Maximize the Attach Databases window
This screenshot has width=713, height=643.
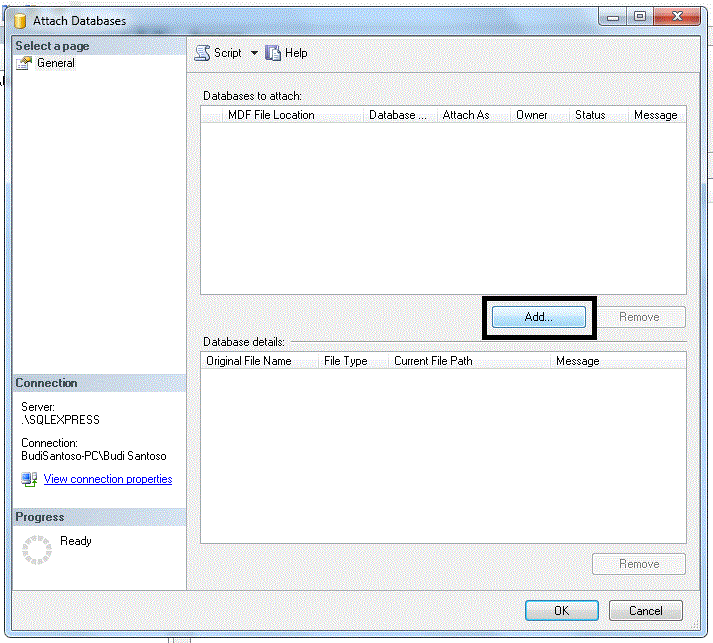pos(638,16)
